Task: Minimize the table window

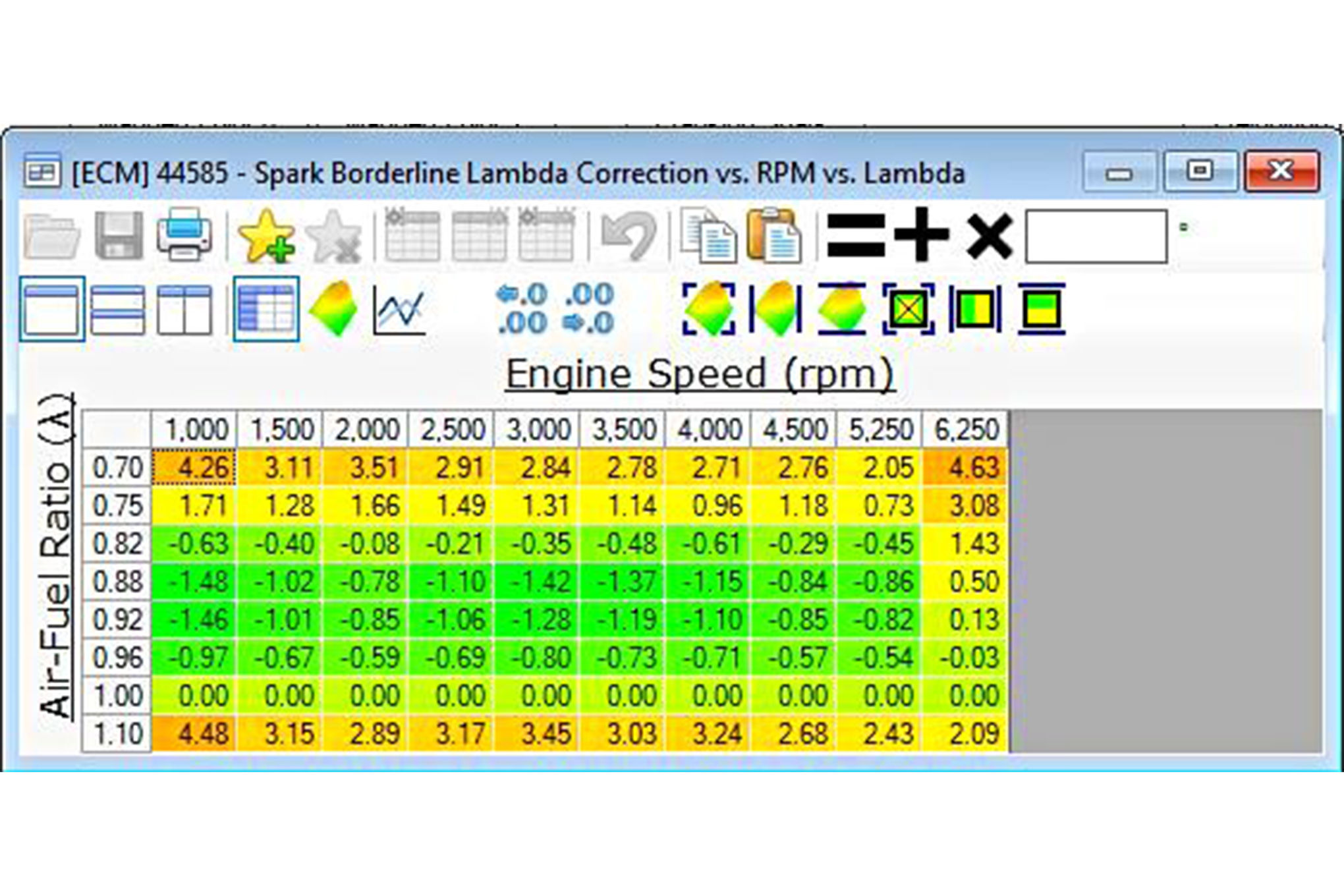Action: click(x=1119, y=171)
